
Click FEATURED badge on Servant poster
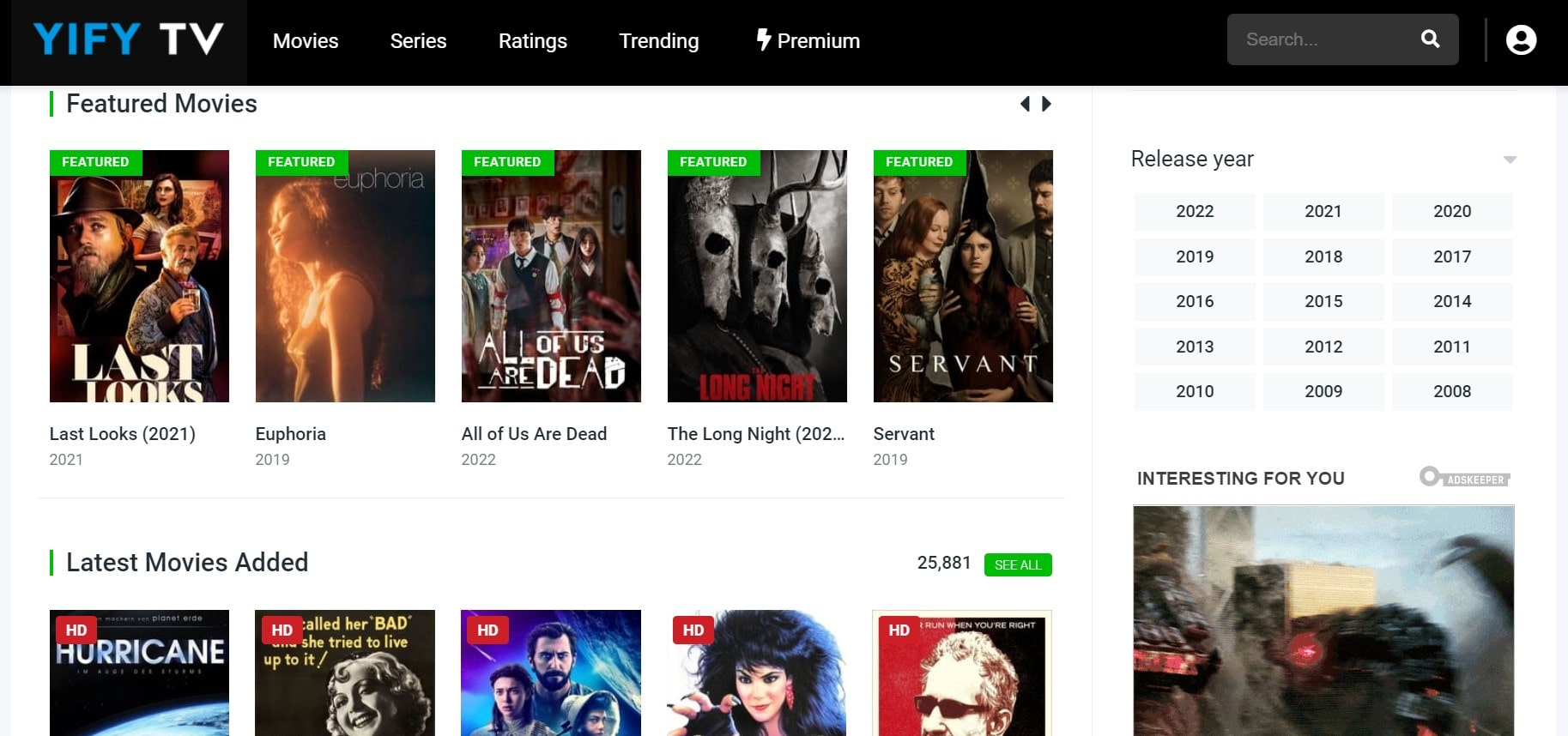pos(919,162)
